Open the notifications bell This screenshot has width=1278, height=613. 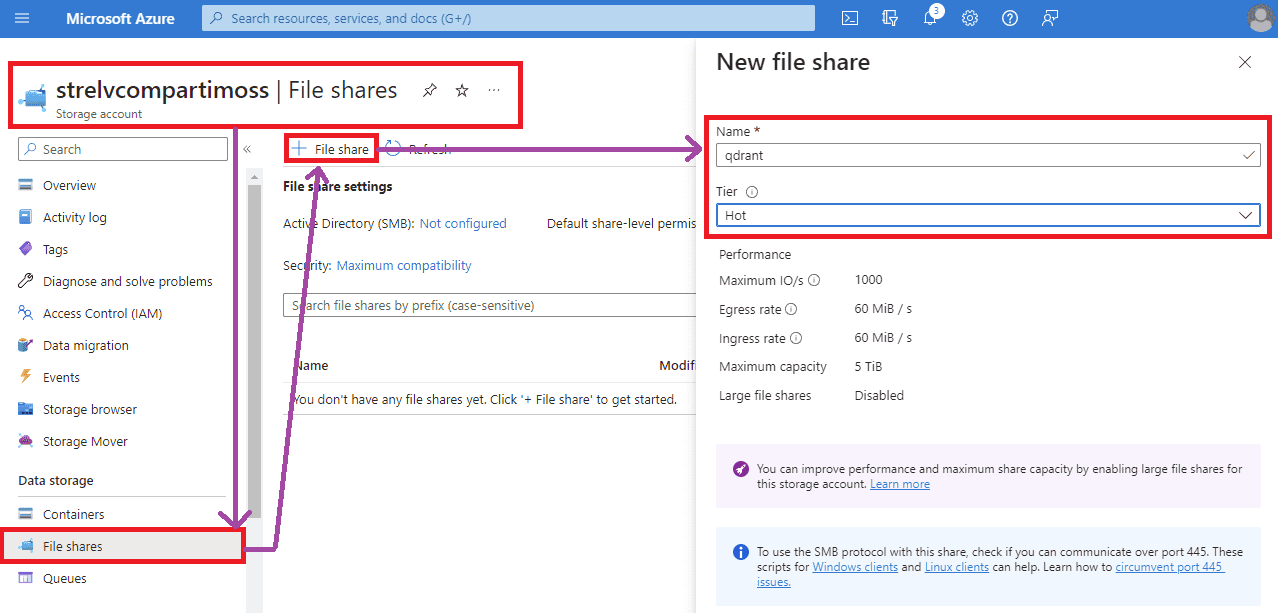(x=930, y=18)
